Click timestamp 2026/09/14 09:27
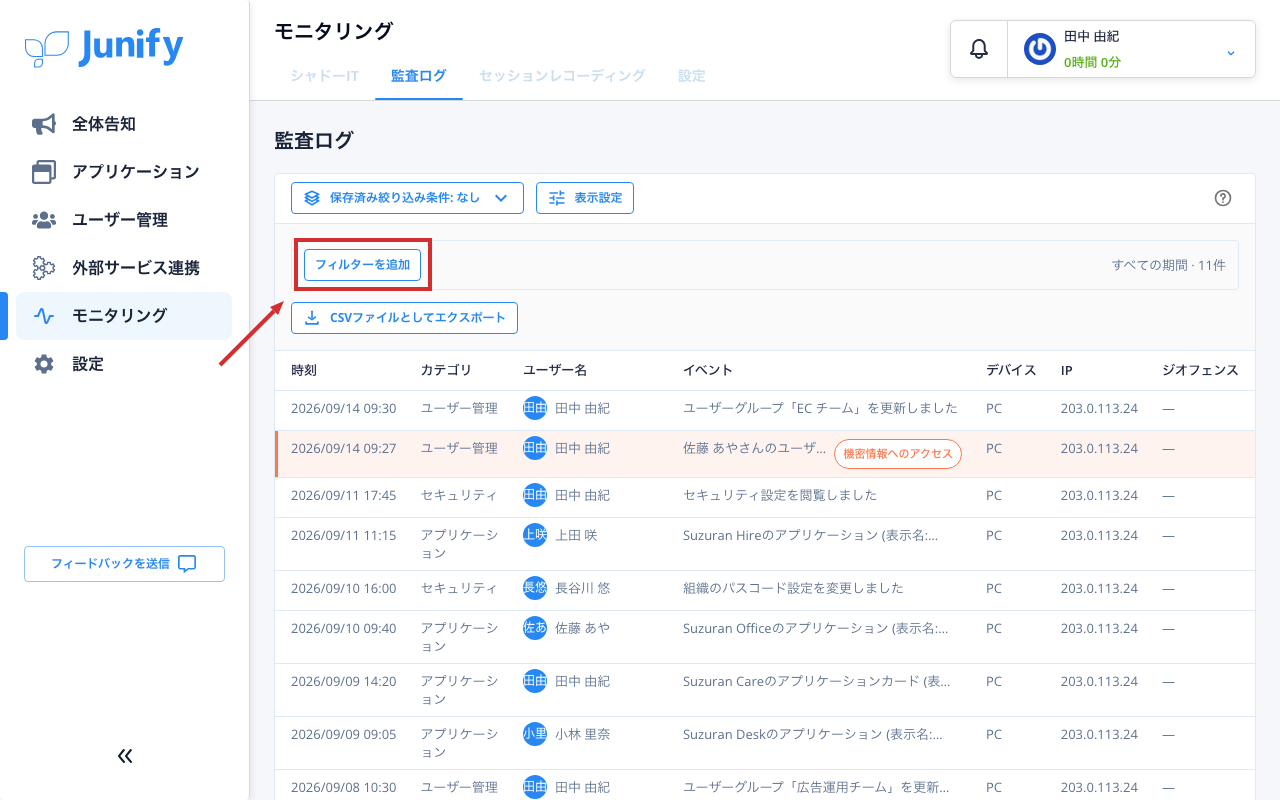Screen dimensions: 1280x800 coord(343,448)
